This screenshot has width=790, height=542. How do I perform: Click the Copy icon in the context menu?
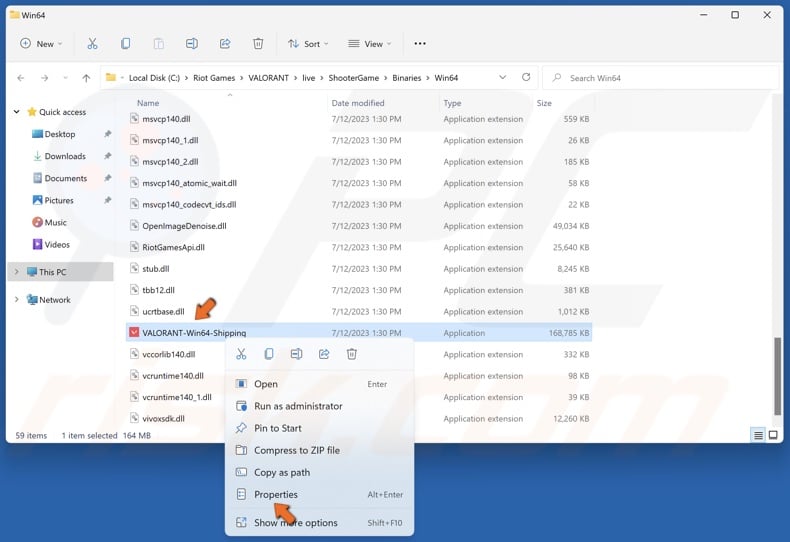(x=269, y=354)
